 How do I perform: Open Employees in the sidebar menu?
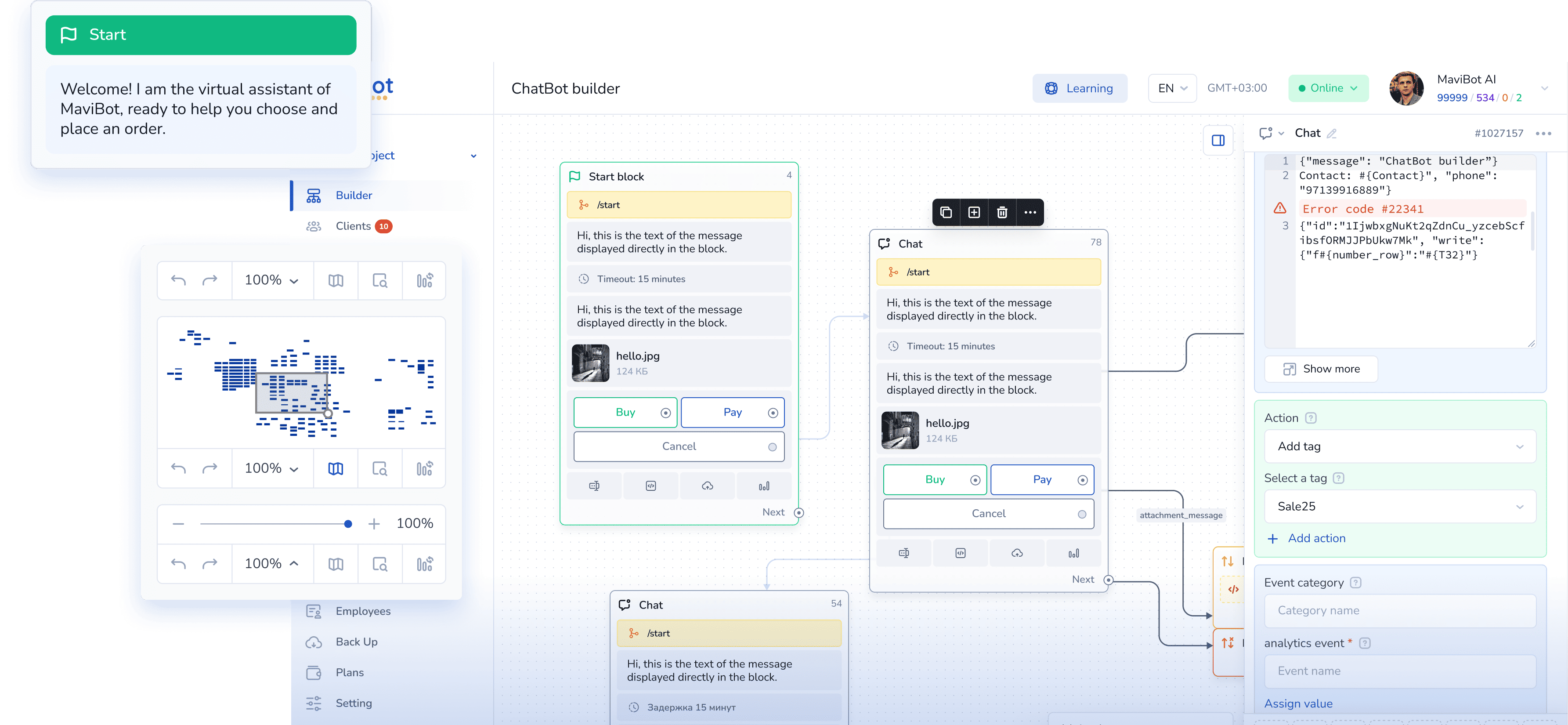[363, 611]
